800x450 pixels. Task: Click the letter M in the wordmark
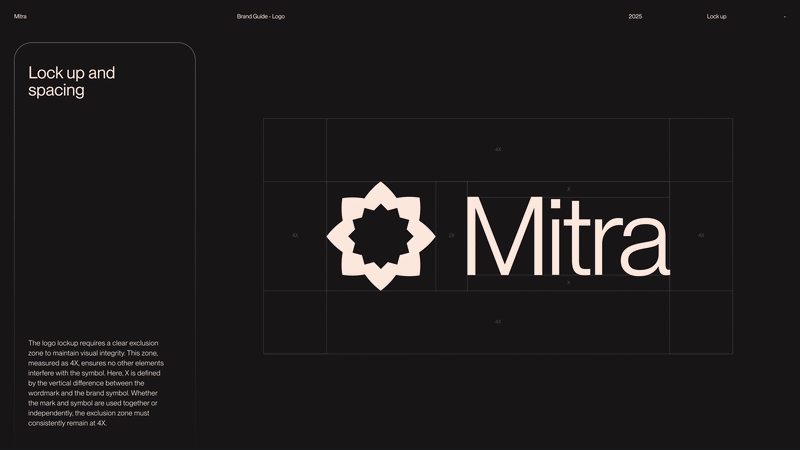(504, 237)
